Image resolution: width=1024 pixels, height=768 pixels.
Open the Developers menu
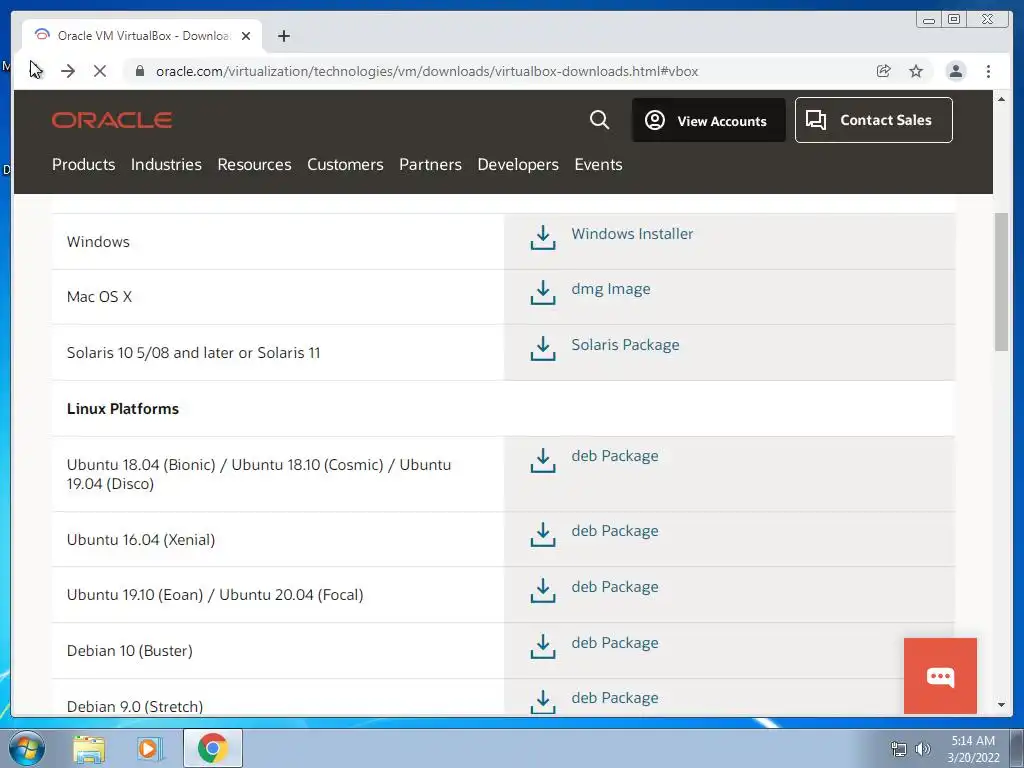pos(518,165)
